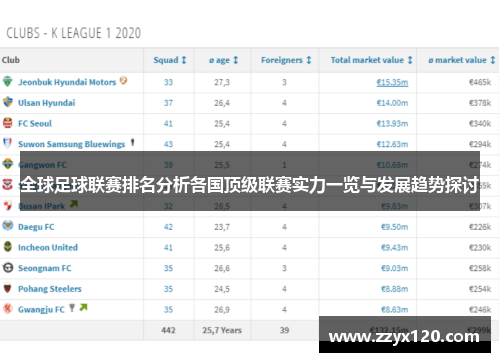The image size is (500, 362).
Task: Click the trophy icon next to Gwangju FC
Action: tap(72, 308)
